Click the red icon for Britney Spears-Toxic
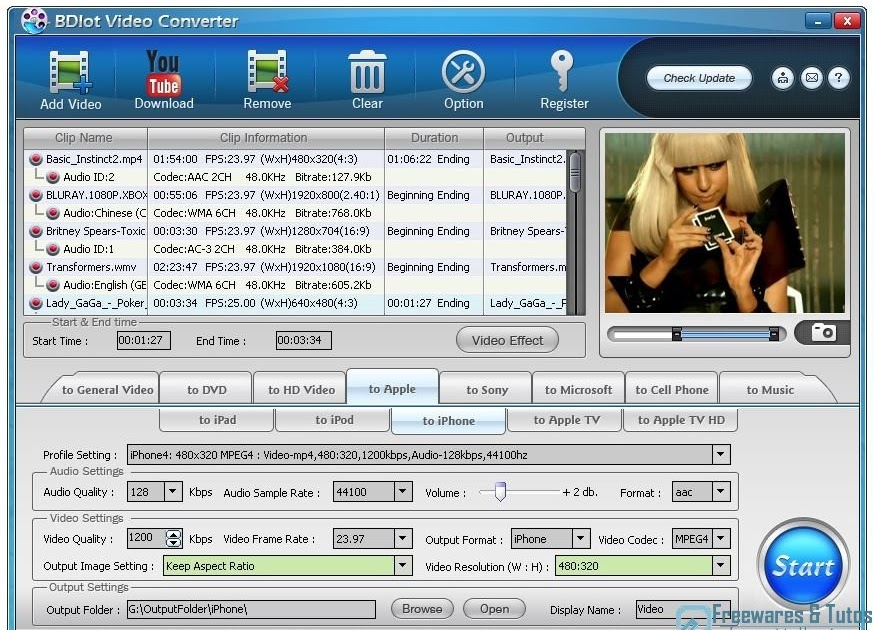 coord(36,231)
